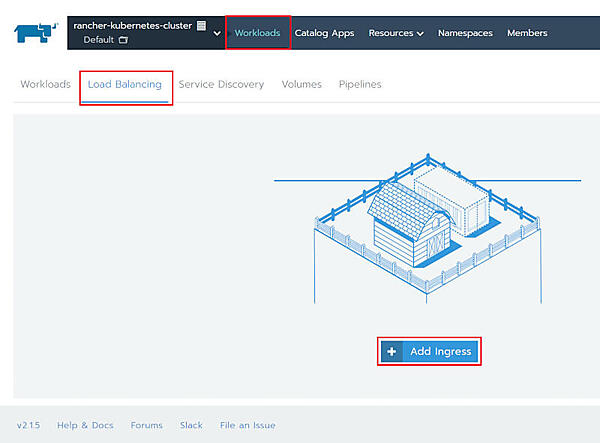The height and width of the screenshot is (443, 600).
Task: Visit the Forums footer link
Action: pyautogui.click(x=146, y=425)
